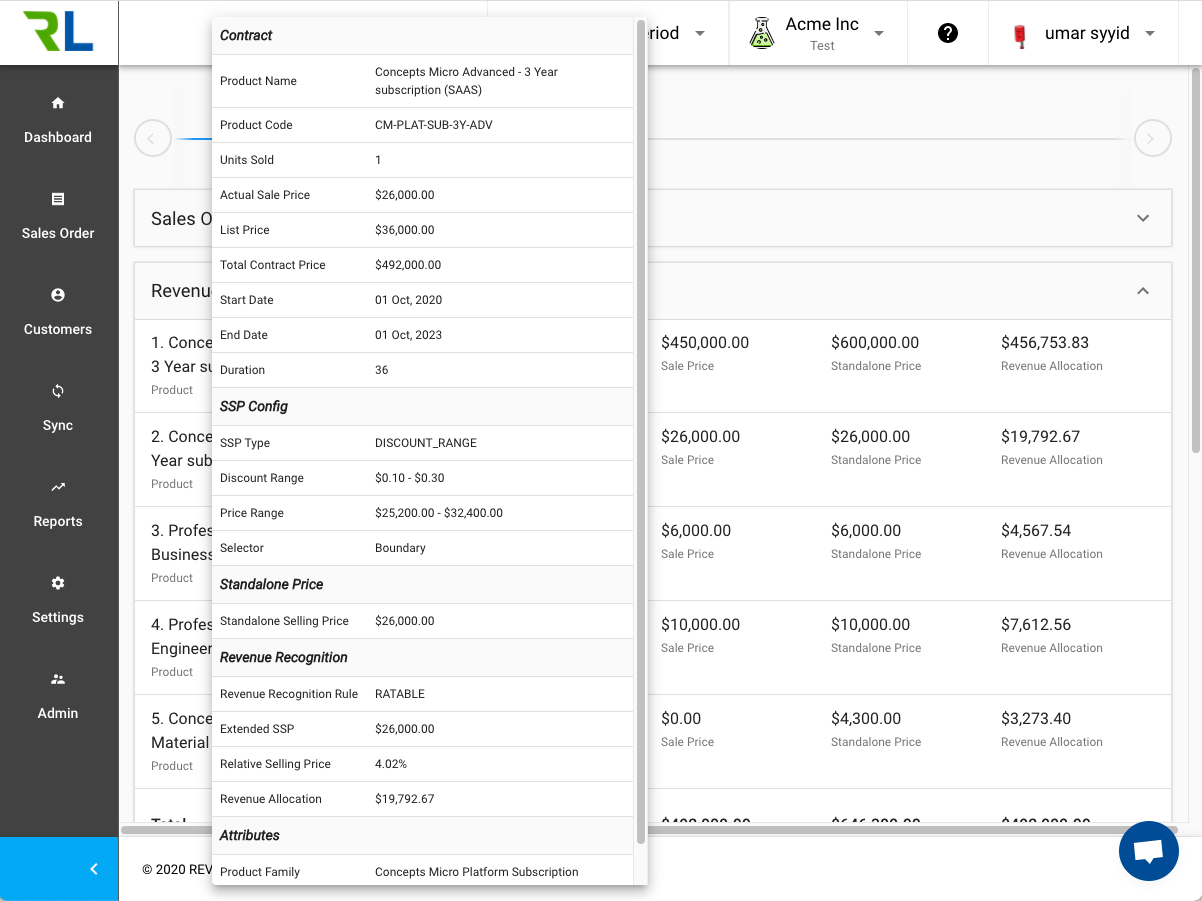
Task: Click the Selector value Boundary
Action: pos(400,548)
